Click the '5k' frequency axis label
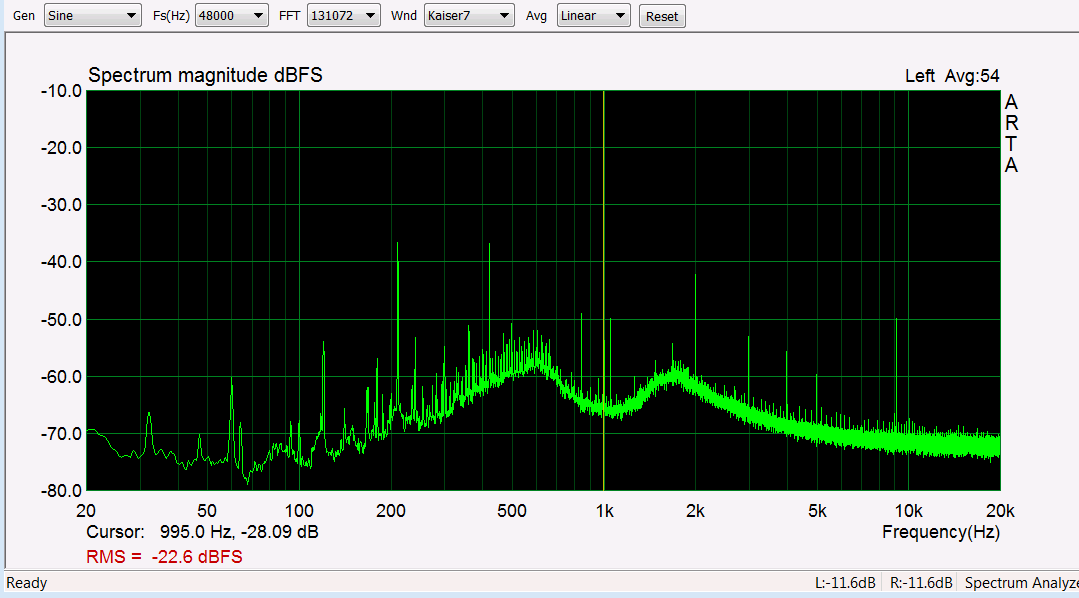1079x598 pixels. (817, 511)
